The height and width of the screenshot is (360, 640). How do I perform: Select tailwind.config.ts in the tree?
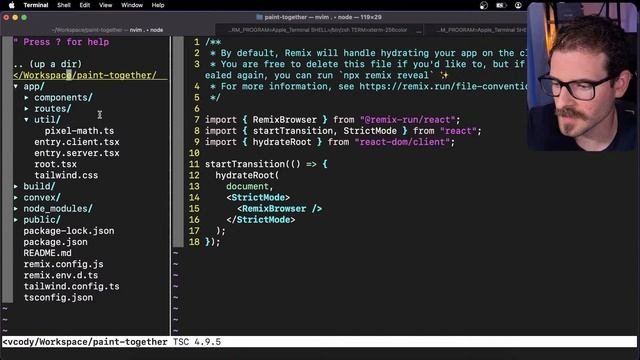point(71,286)
